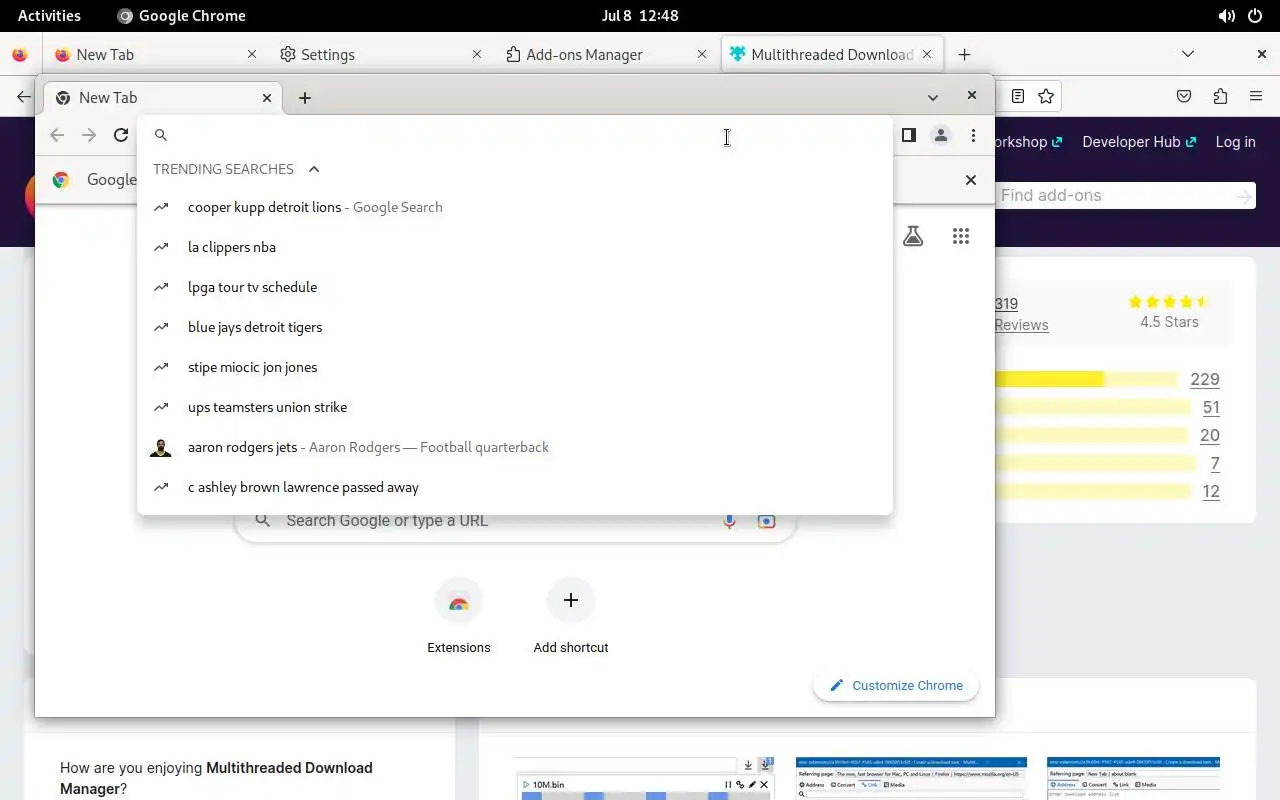Image resolution: width=1280 pixels, height=800 pixels.
Task: Open new tab in Chrome window
Action: click(305, 97)
